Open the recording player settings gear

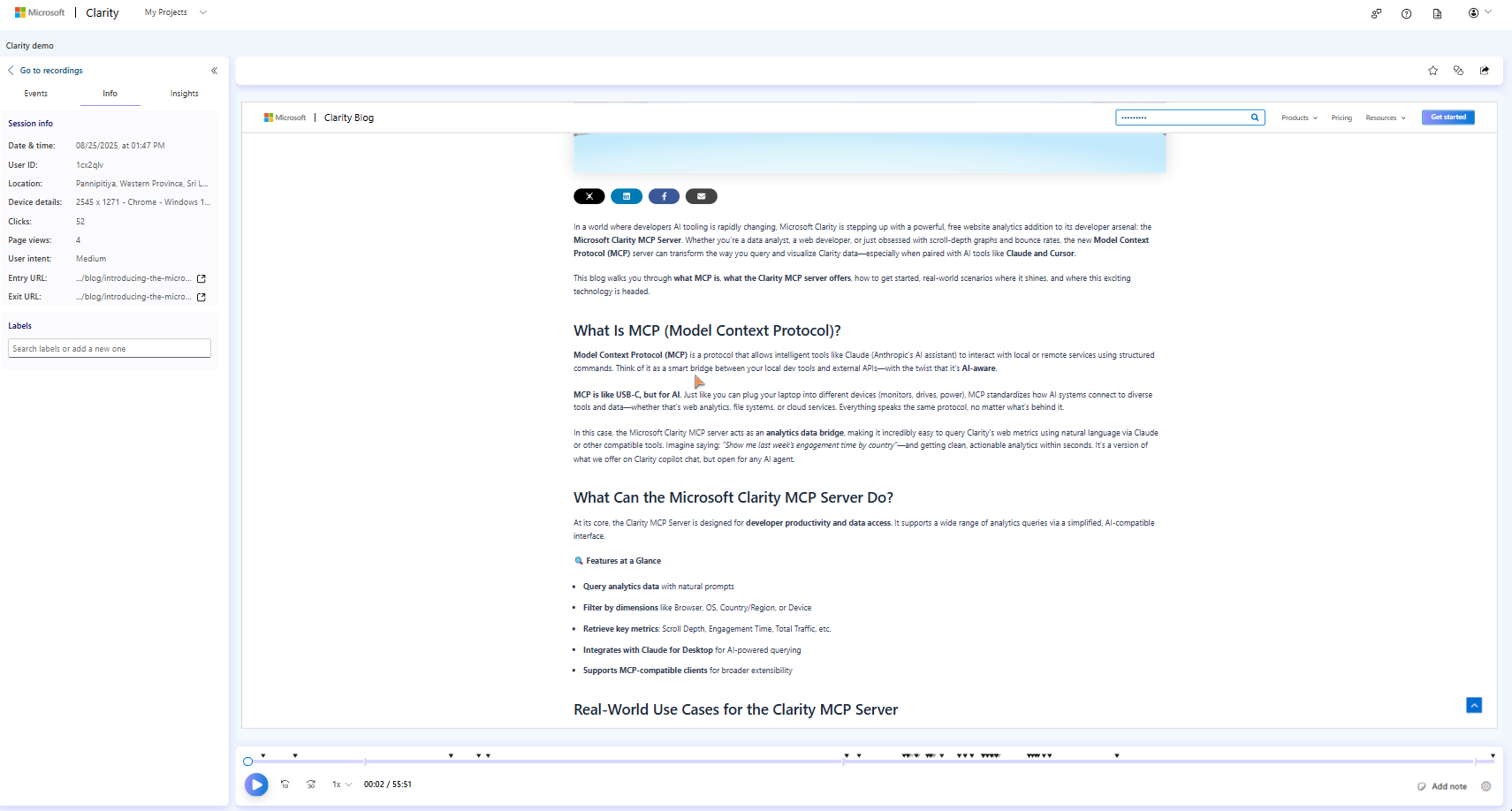[x=1485, y=786]
